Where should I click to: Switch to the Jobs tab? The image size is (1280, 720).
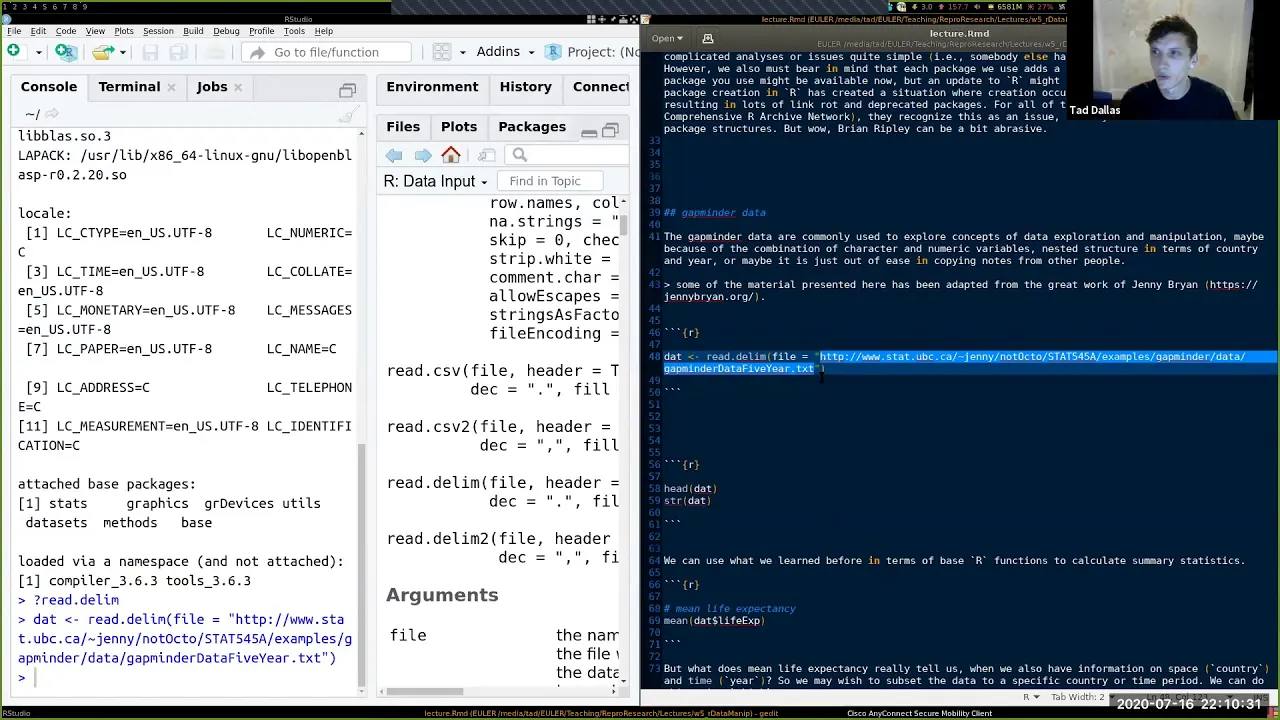[212, 87]
